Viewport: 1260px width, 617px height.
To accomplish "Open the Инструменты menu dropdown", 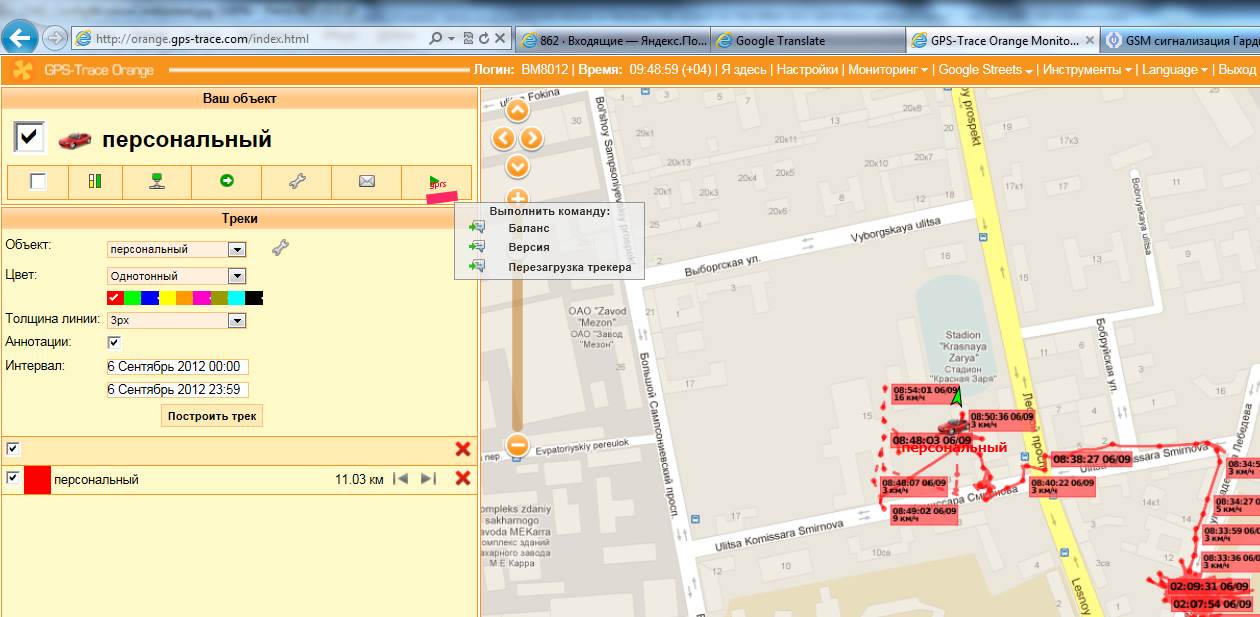I will click(1086, 70).
